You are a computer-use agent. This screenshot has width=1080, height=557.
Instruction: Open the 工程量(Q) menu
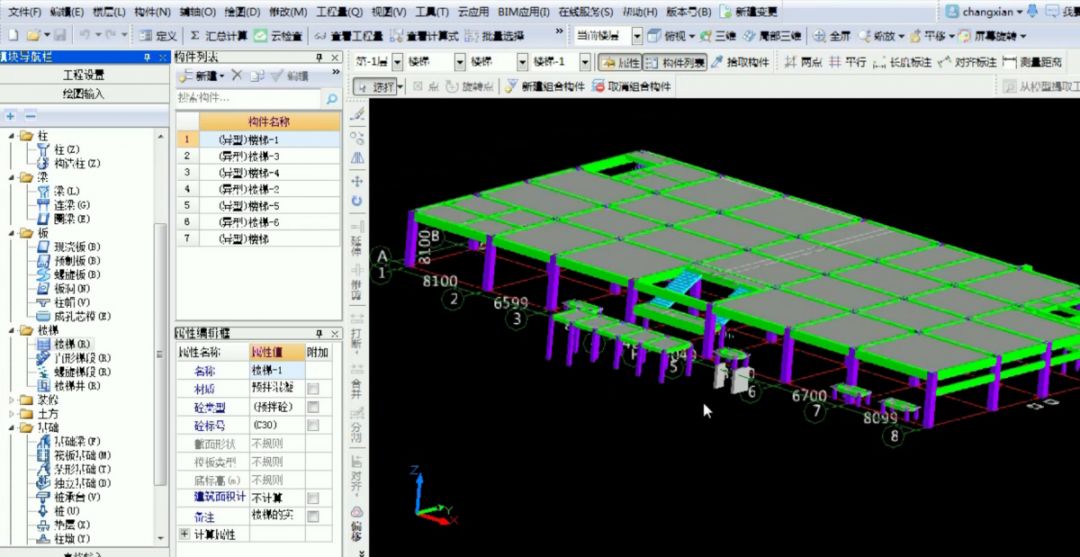[339, 12]
